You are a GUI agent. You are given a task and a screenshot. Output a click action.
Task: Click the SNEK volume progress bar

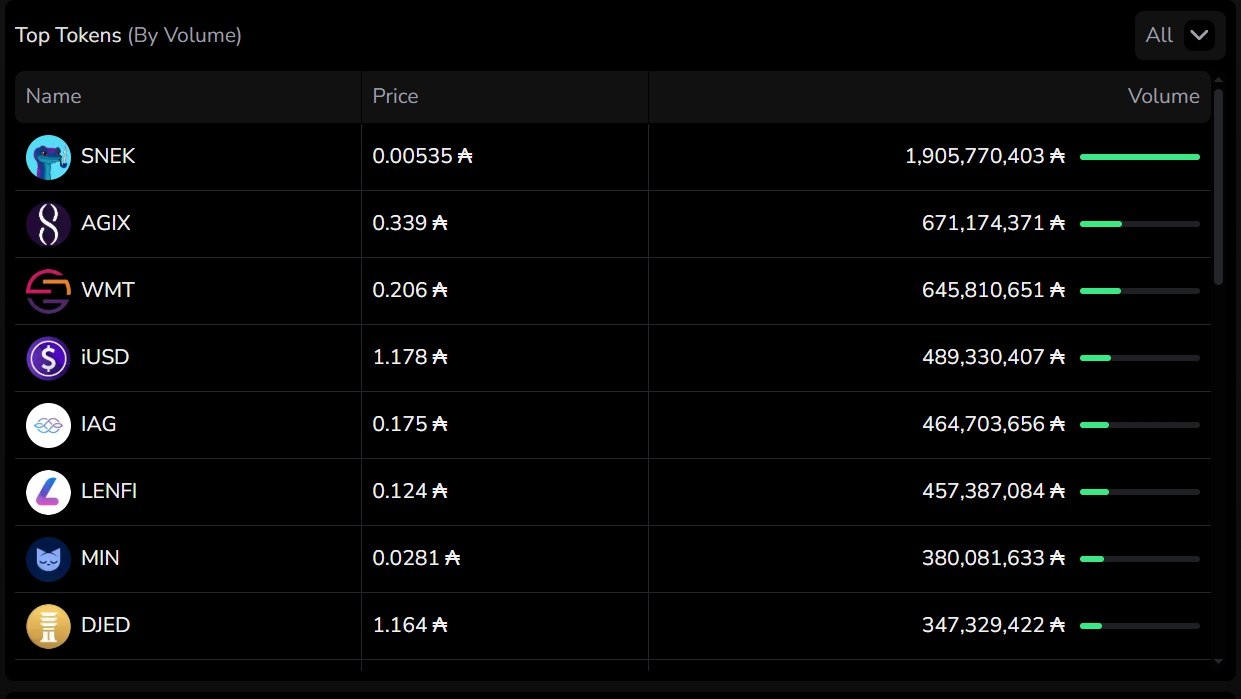click(x=1139, y=157)
